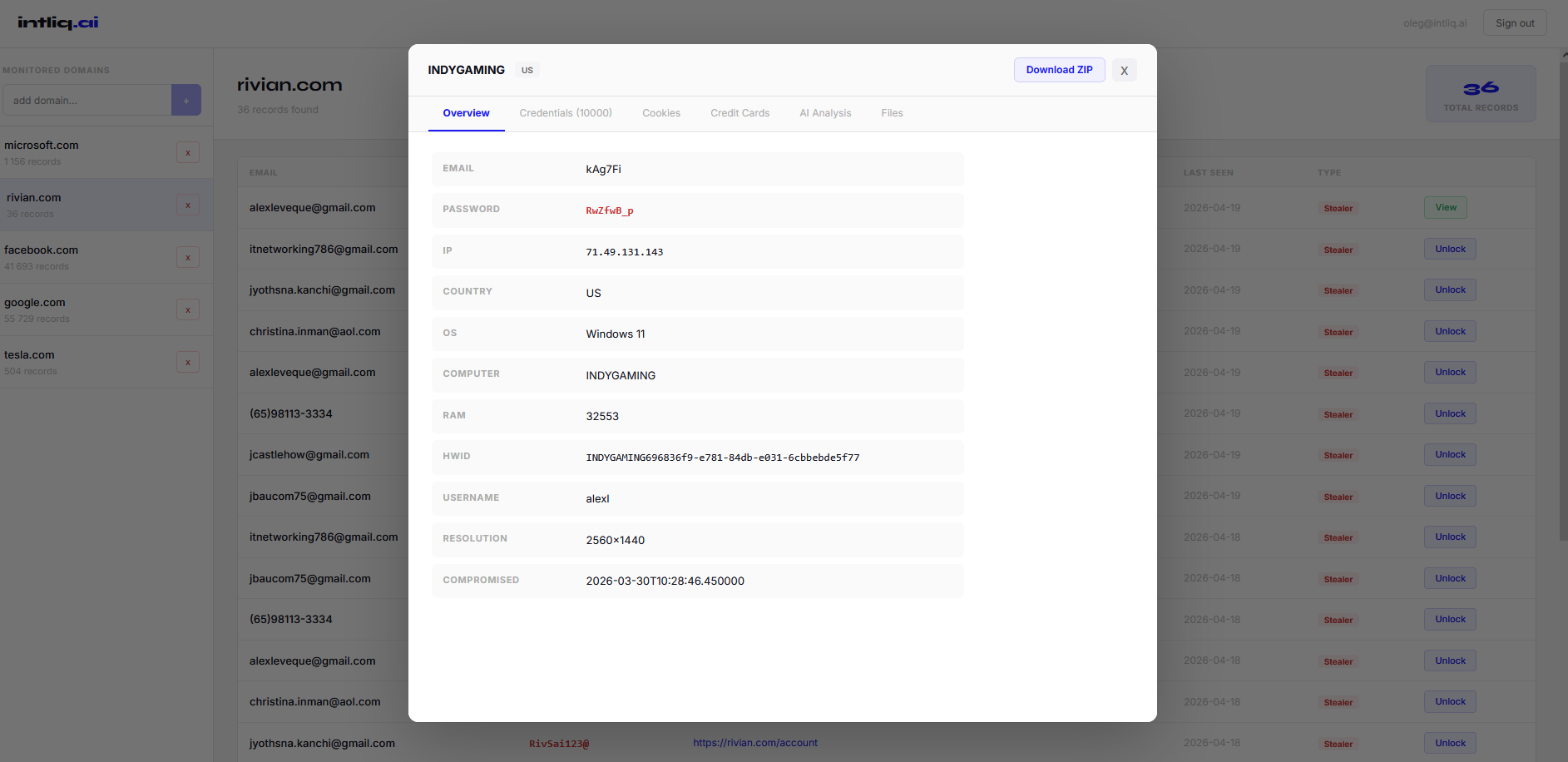Open the Credit Cards tab

[739, 113]
